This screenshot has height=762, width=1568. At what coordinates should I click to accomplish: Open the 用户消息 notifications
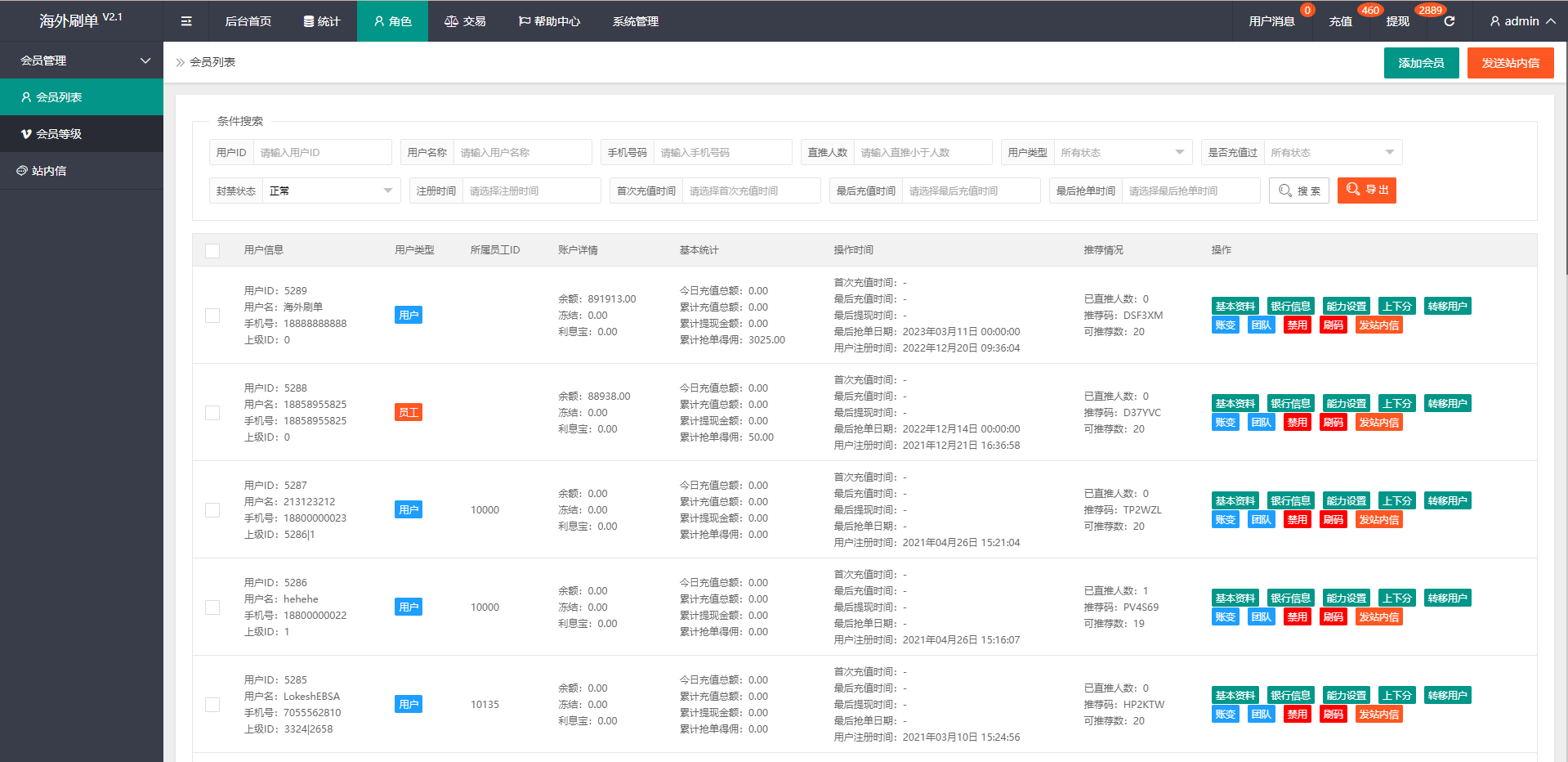pos(1271,21)
